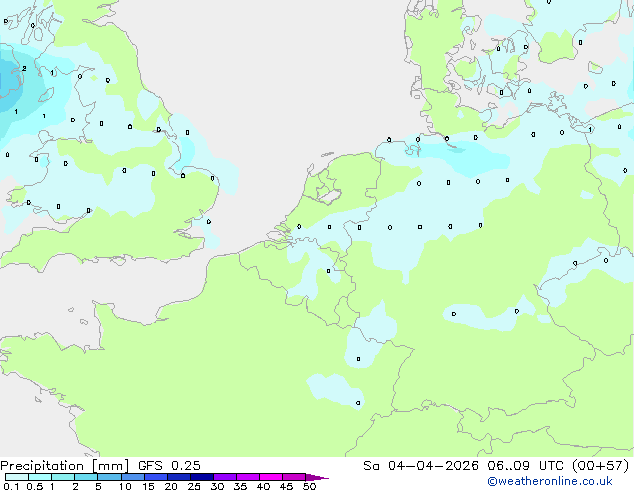Click the '10' legend scale label
This screenshot has height=490, width=634.
pos(125,486)
